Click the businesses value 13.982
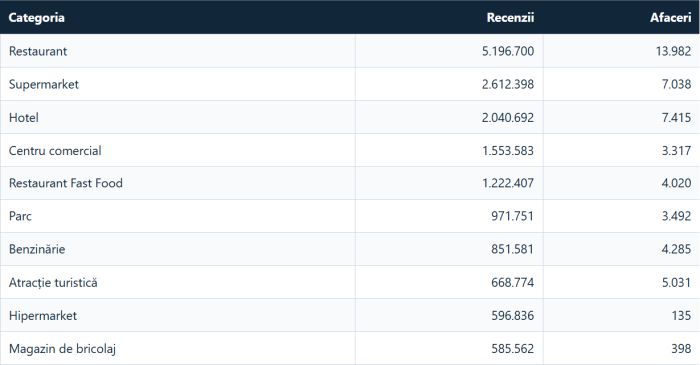 (x=673, y=51)
